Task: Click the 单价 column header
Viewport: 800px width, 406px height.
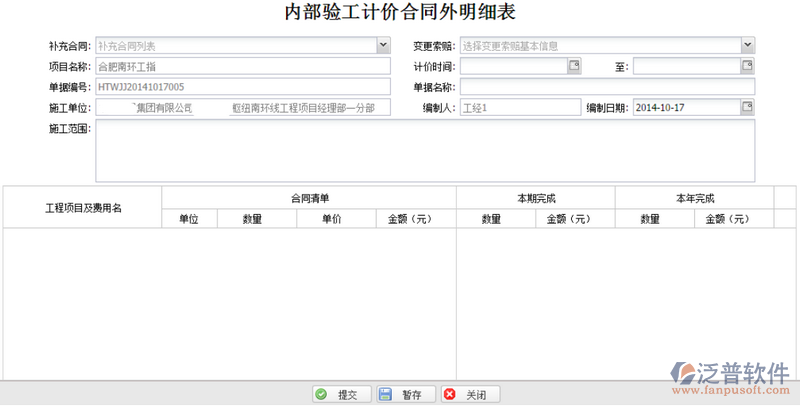Action: [x=335, y=219]
